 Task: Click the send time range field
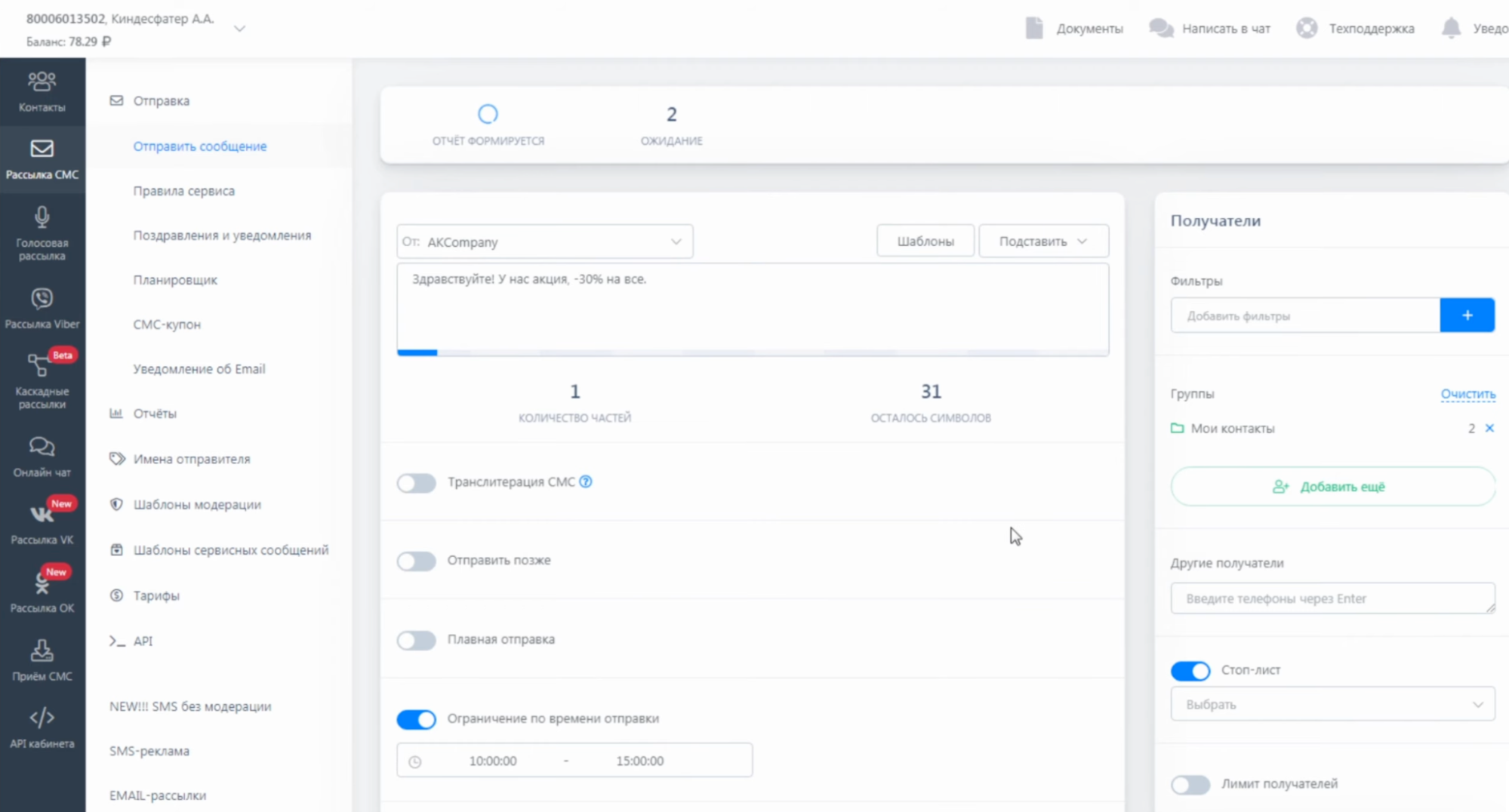[x=574, y=761]
